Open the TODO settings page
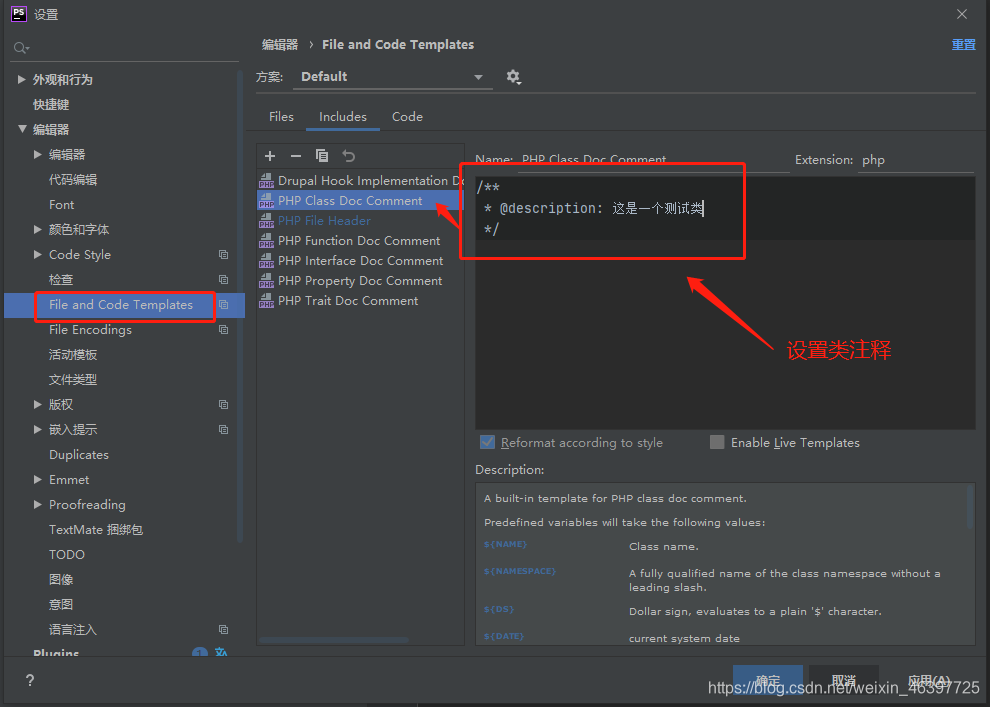 click(x=66, y=554)
